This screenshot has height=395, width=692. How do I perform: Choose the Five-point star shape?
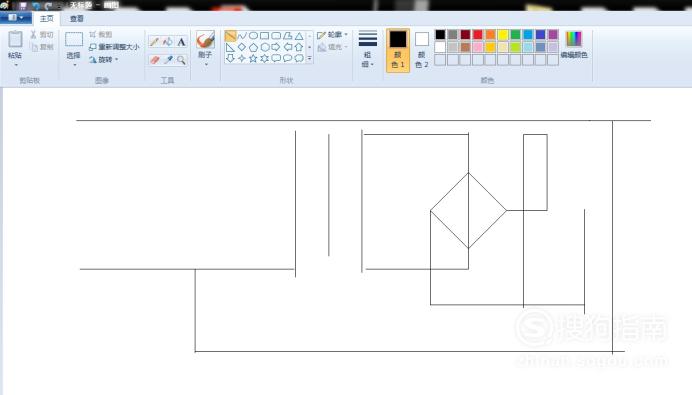pos(253,58)
